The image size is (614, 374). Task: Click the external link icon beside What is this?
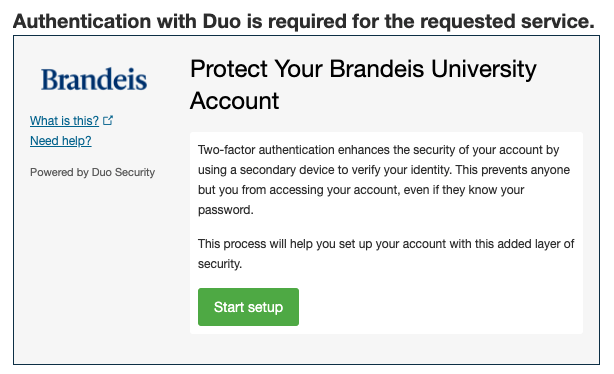click(108, 121)
